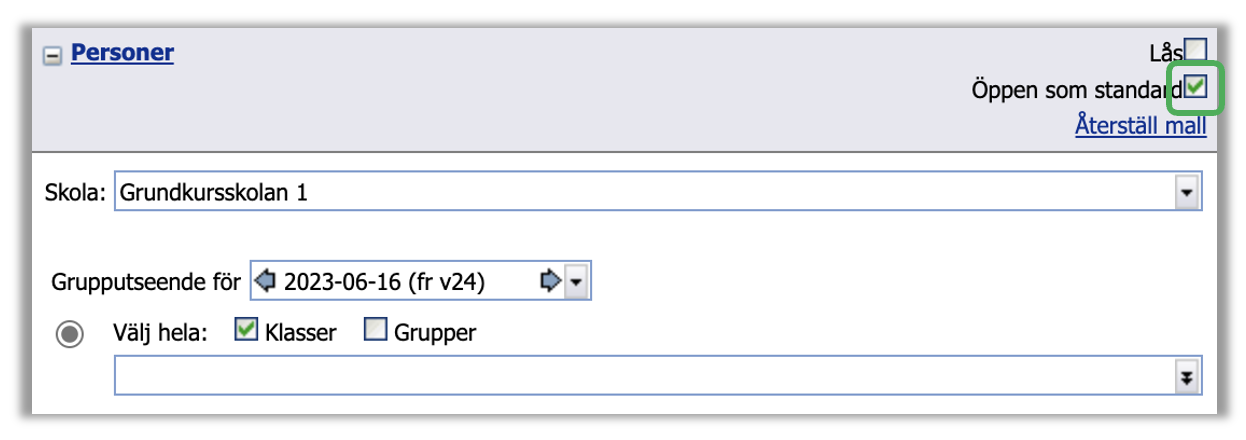Select the Välj hela radio button
1246x440 pixels.
(69, 334)
